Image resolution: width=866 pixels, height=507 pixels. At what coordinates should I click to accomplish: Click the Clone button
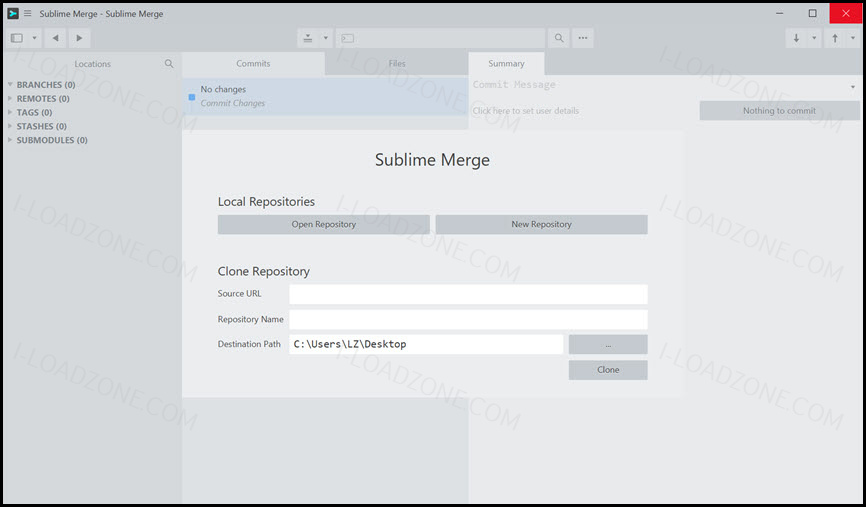pyautogui.click(x=608, y=370)
